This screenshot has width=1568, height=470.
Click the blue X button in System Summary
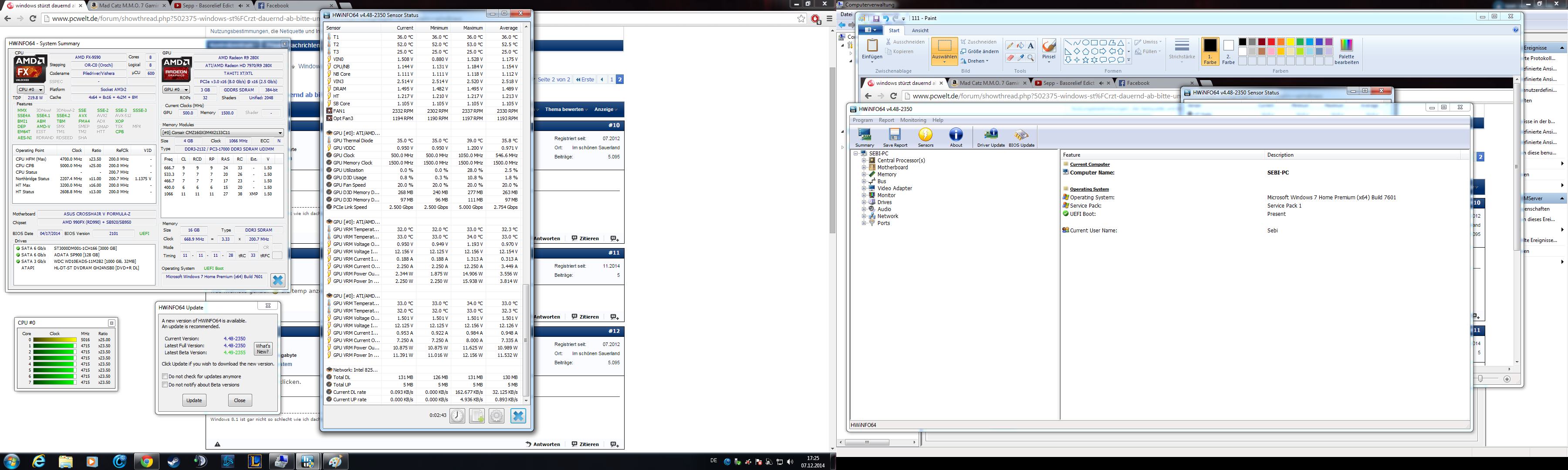pos(277,280)
